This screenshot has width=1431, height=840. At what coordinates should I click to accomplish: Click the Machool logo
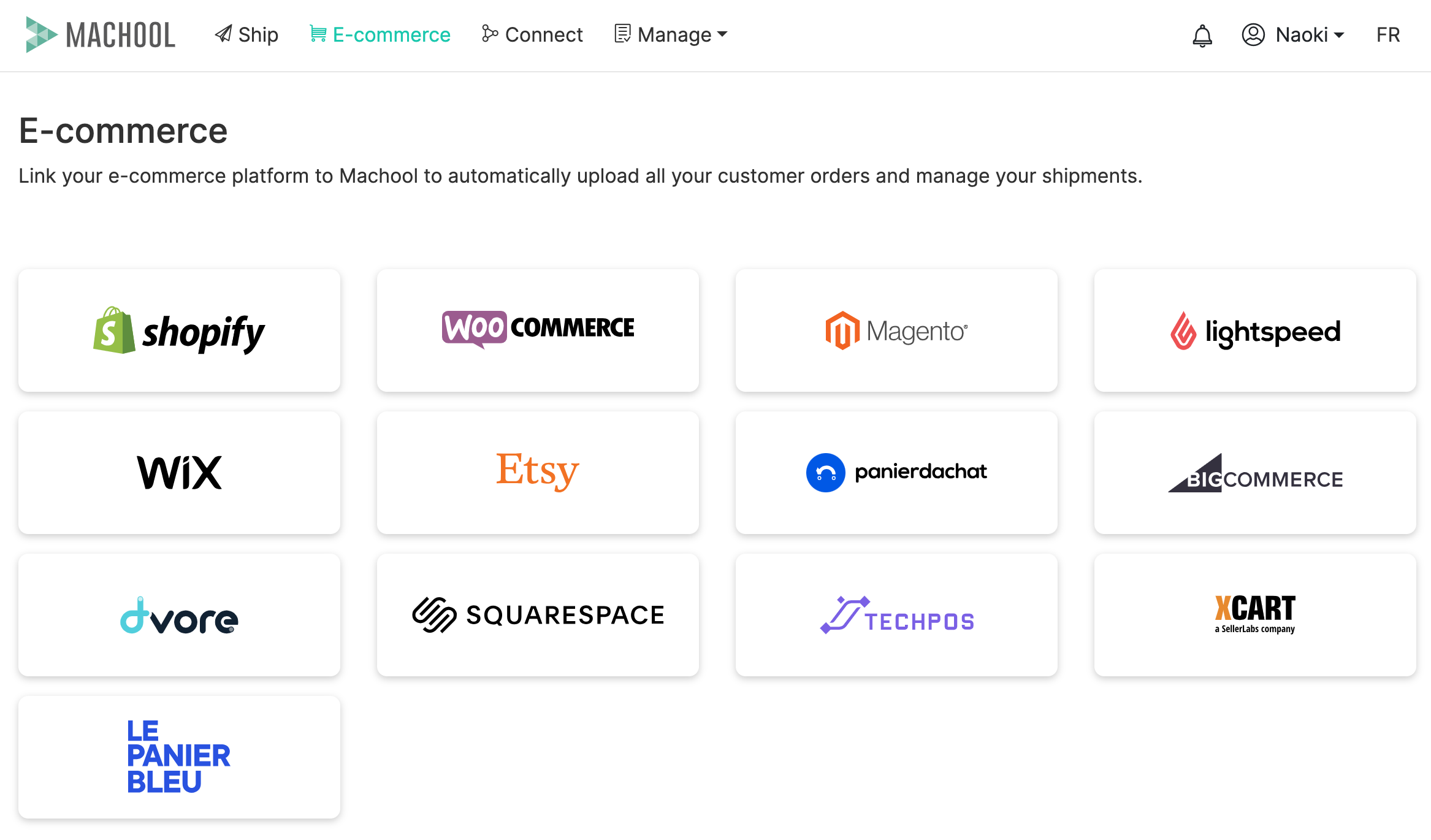[x=101, y=35]
